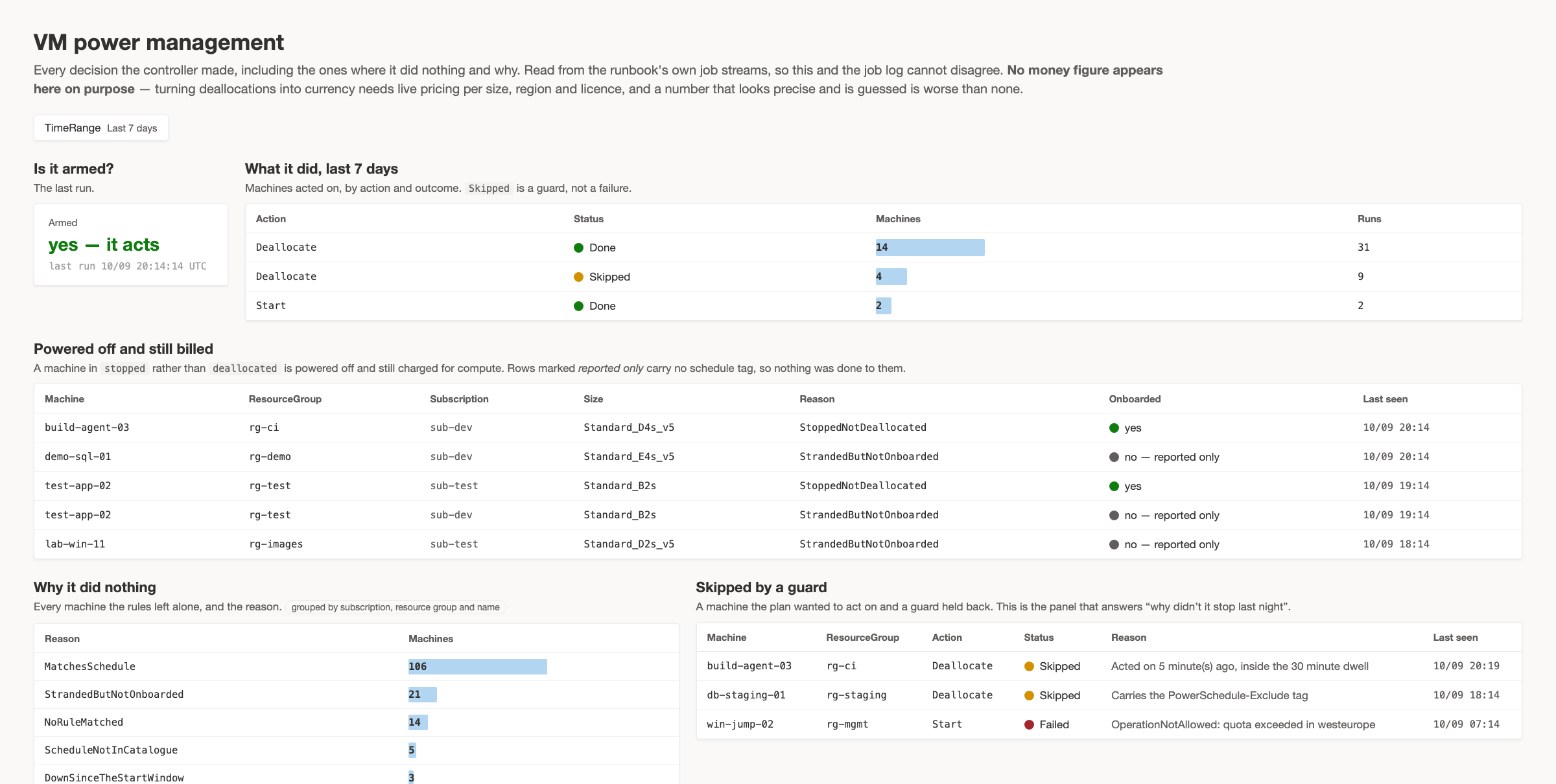
Task: Click the 'OperationNotAllowed: quota exceeded in westeurope' reason
Action: click(x=1244, y=724)
